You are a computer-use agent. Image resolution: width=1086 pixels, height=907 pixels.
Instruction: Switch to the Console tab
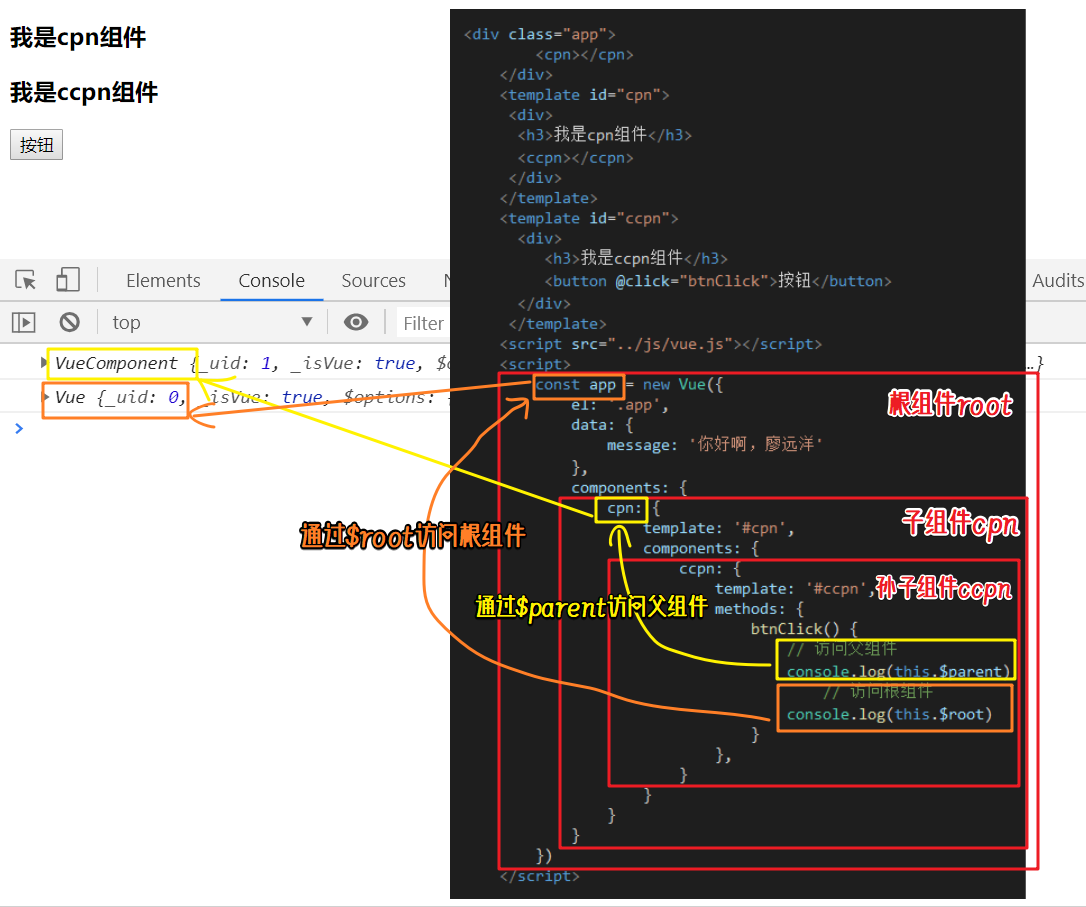click(x=272, y=280)
